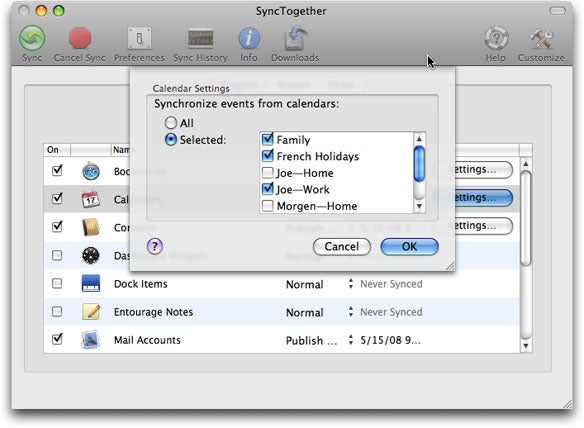Uncheck the Joe—Work calendar checkbox
The height and width of the screenshot is (428, 584).
267,189
